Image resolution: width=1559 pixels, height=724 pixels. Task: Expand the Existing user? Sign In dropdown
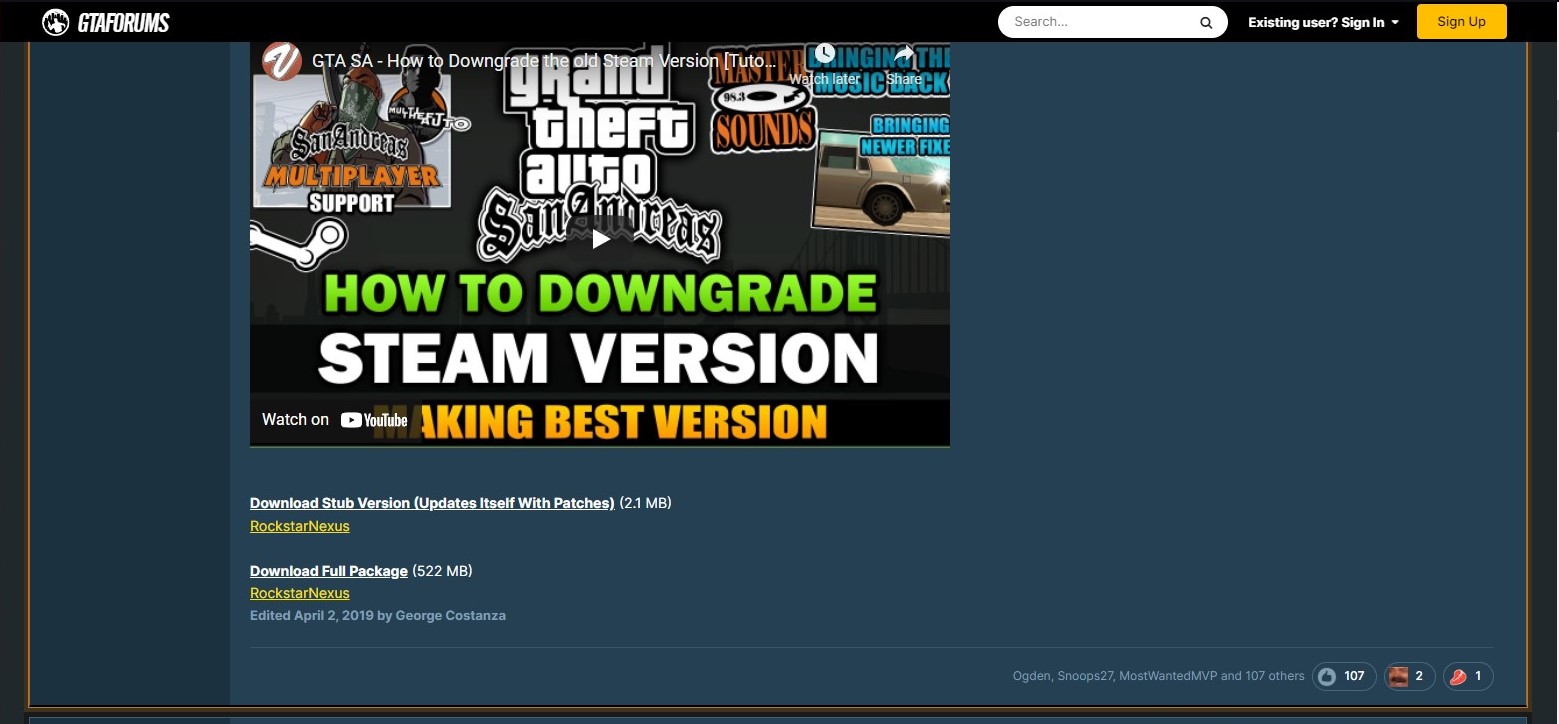pyautogui.click(x=1323, y=22)
